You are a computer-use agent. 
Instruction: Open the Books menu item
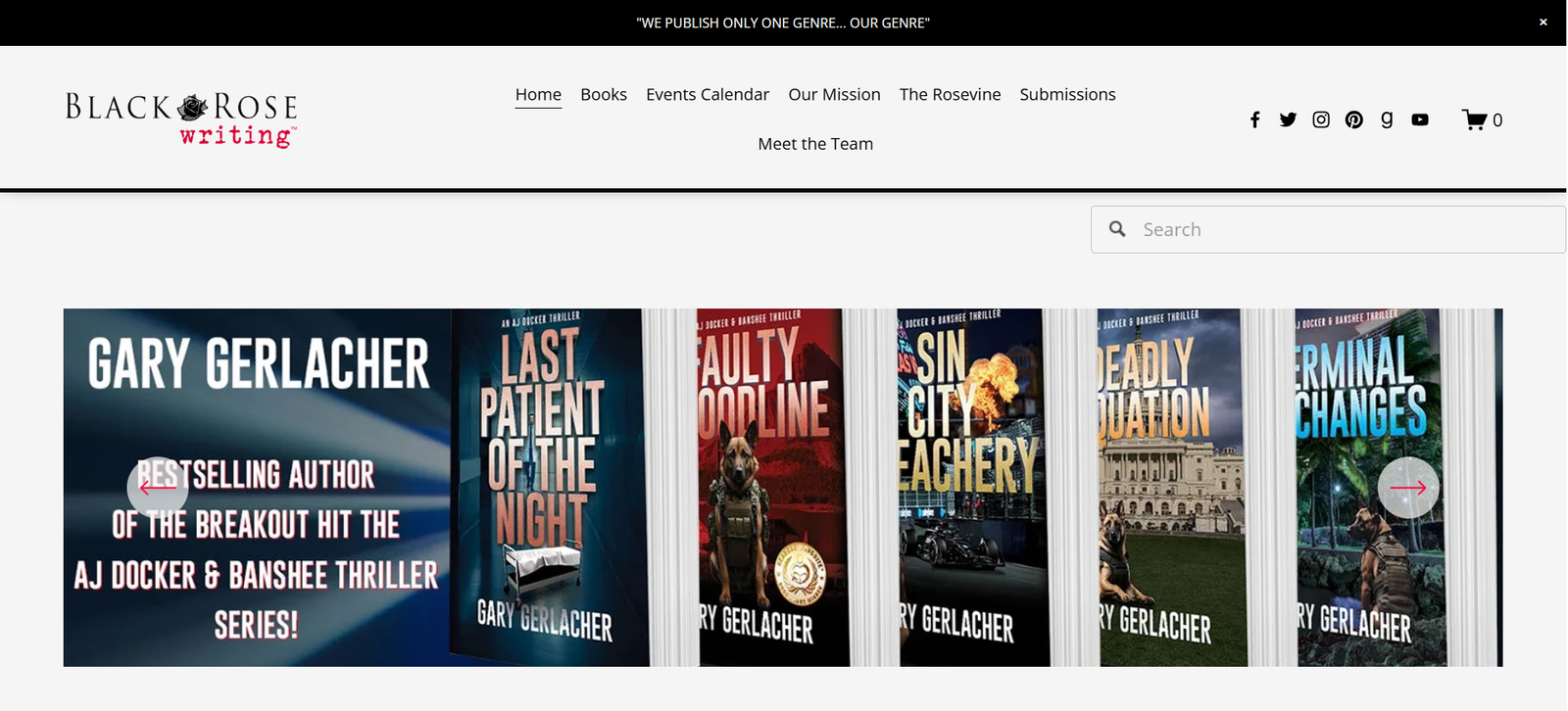603,95
